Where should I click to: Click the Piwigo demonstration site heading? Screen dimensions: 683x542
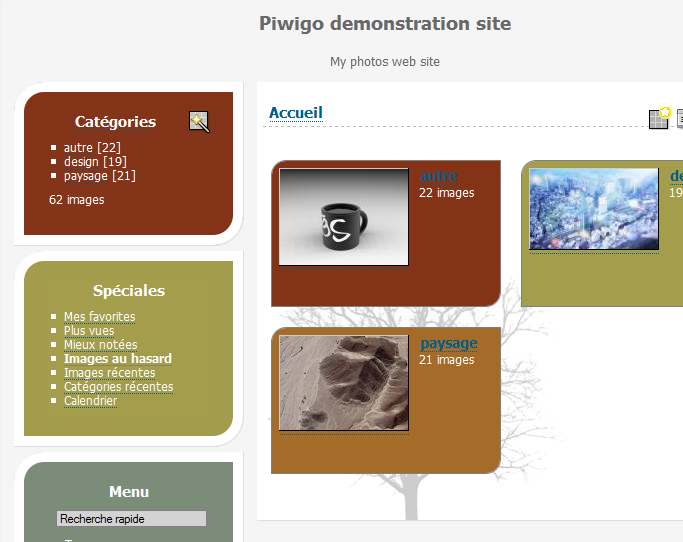pyautogui.click(x=385, y=24)
